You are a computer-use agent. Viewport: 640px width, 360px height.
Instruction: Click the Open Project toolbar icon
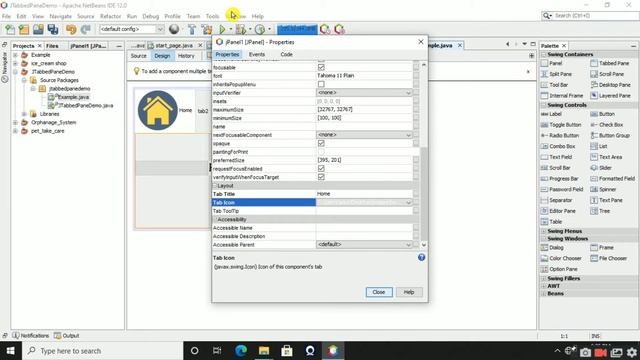(38, 29)
